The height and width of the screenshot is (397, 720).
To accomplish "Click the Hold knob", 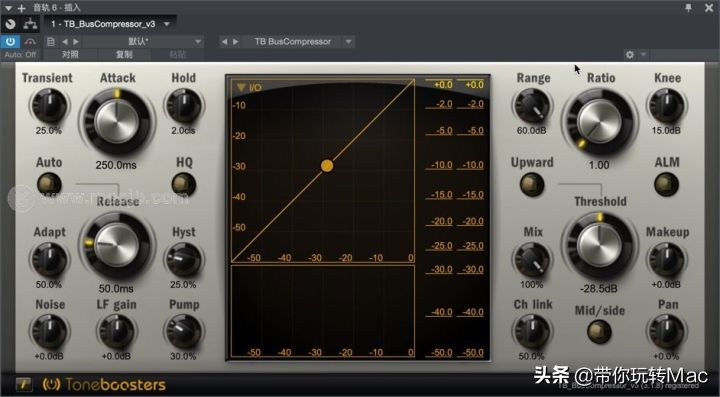I will [183, 105].
